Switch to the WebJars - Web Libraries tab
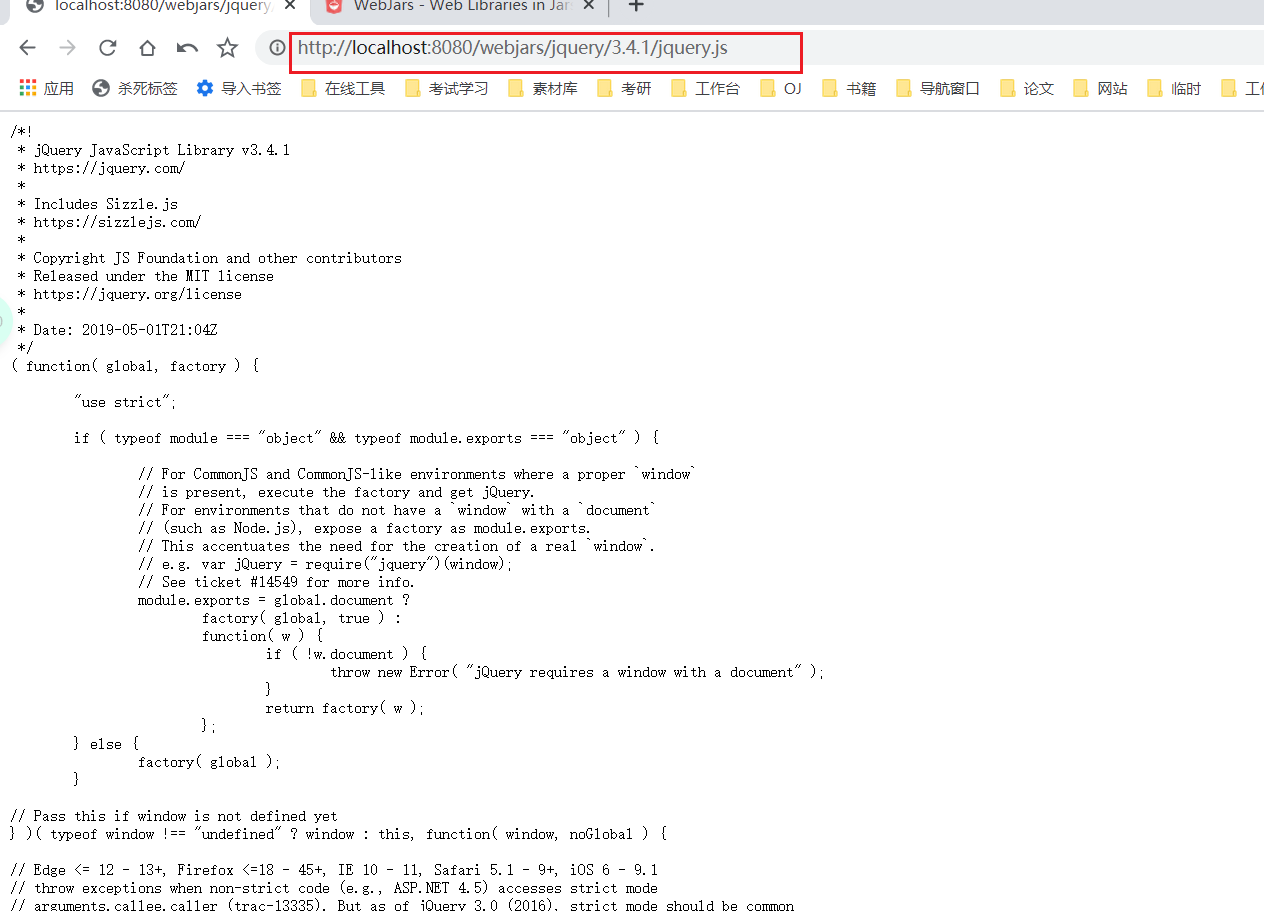1264x911 pixels. coord(460,7)
